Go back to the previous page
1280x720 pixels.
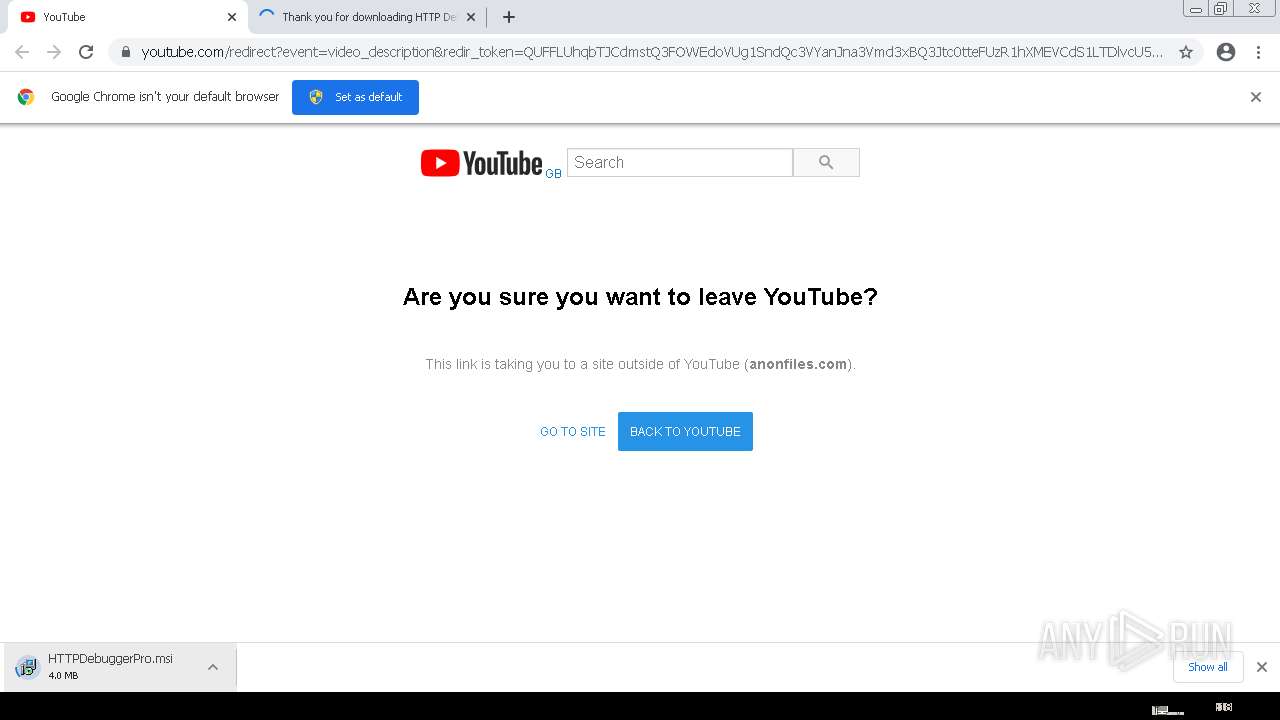tap(22, 52)
